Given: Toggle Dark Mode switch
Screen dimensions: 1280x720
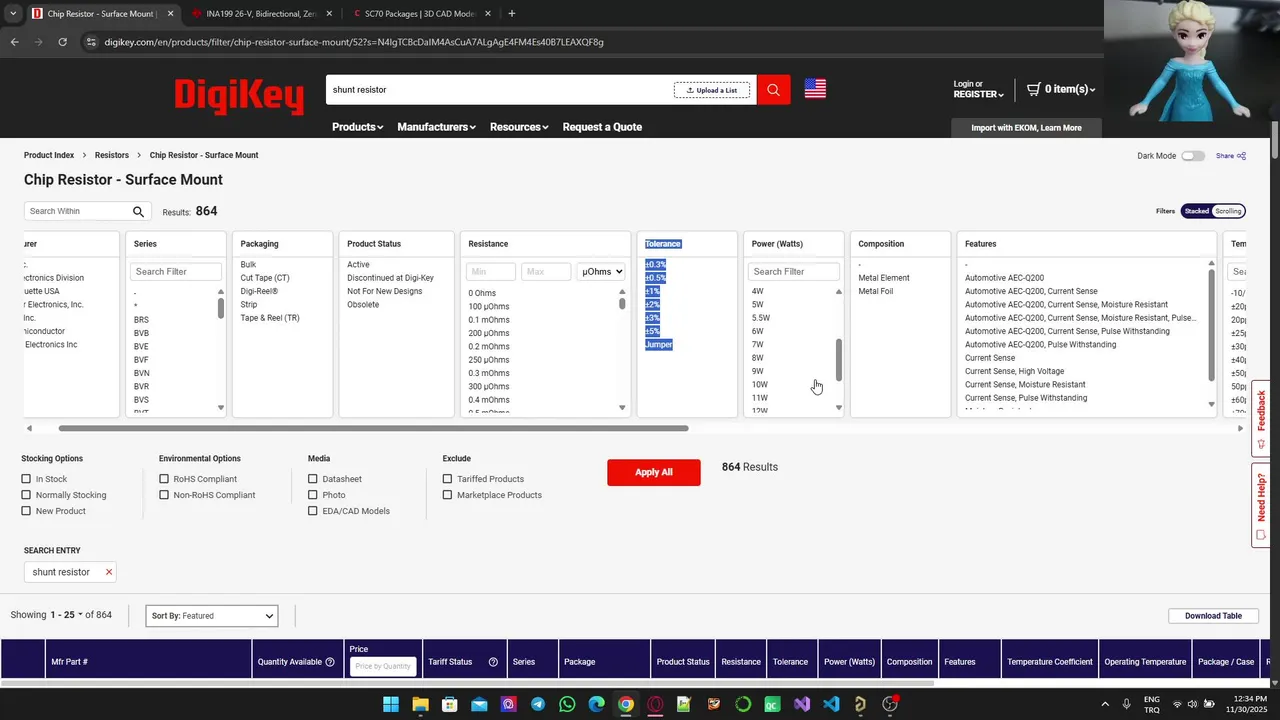Looking at the screenshot, I should point(1193,156).
